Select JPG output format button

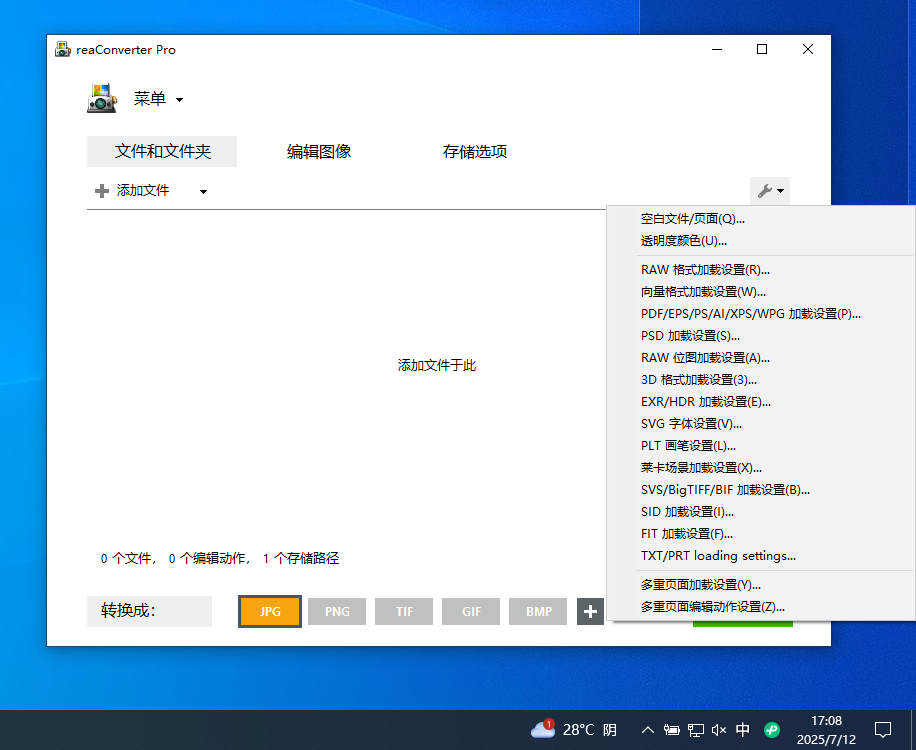(270, 612)
